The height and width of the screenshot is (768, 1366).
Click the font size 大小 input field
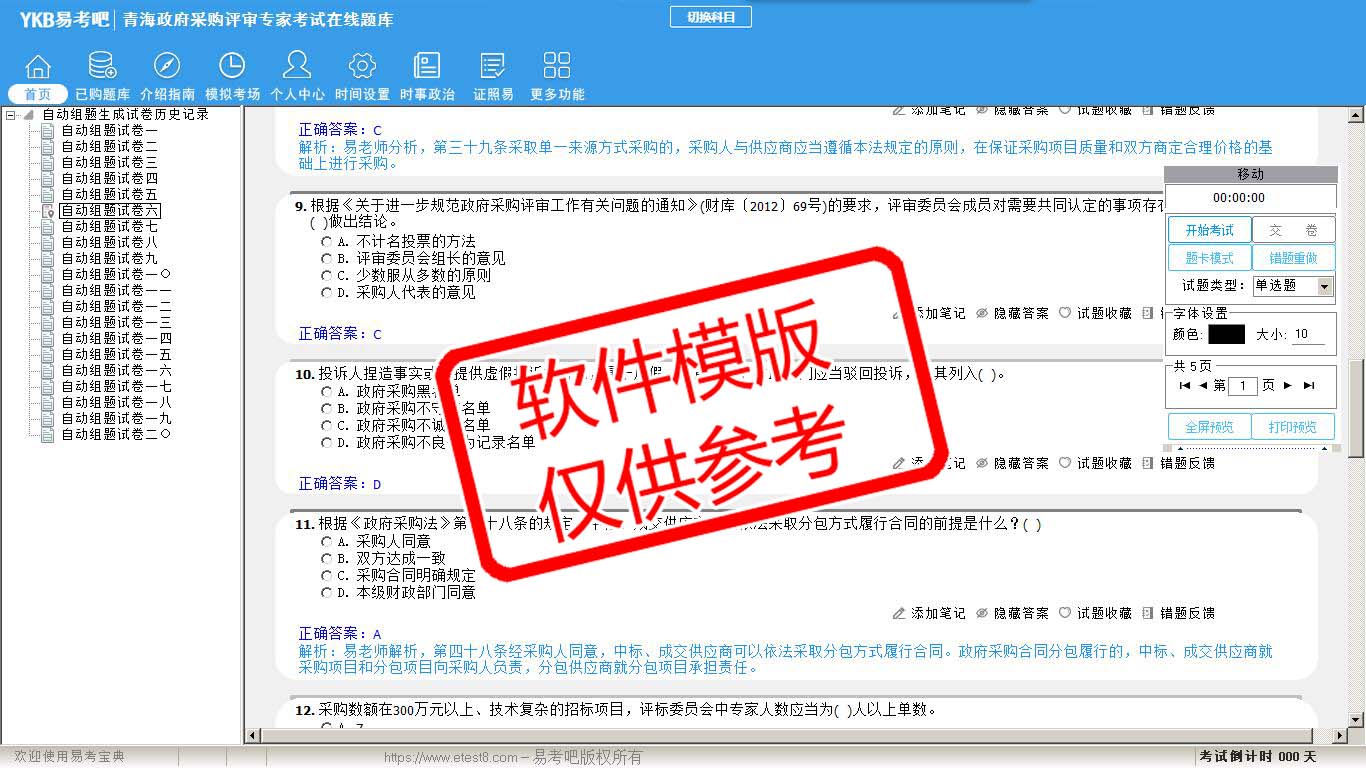click(1307, 335)
